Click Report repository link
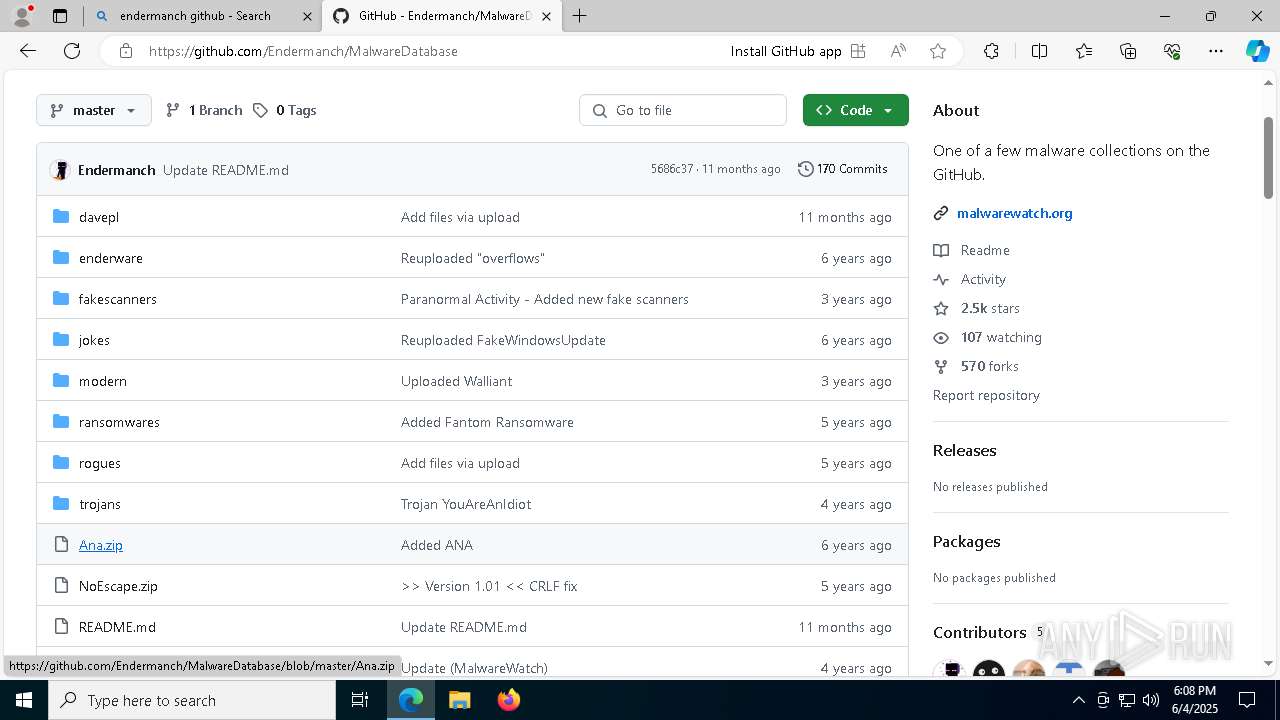 pyautogui.click(x=986, y=395)
